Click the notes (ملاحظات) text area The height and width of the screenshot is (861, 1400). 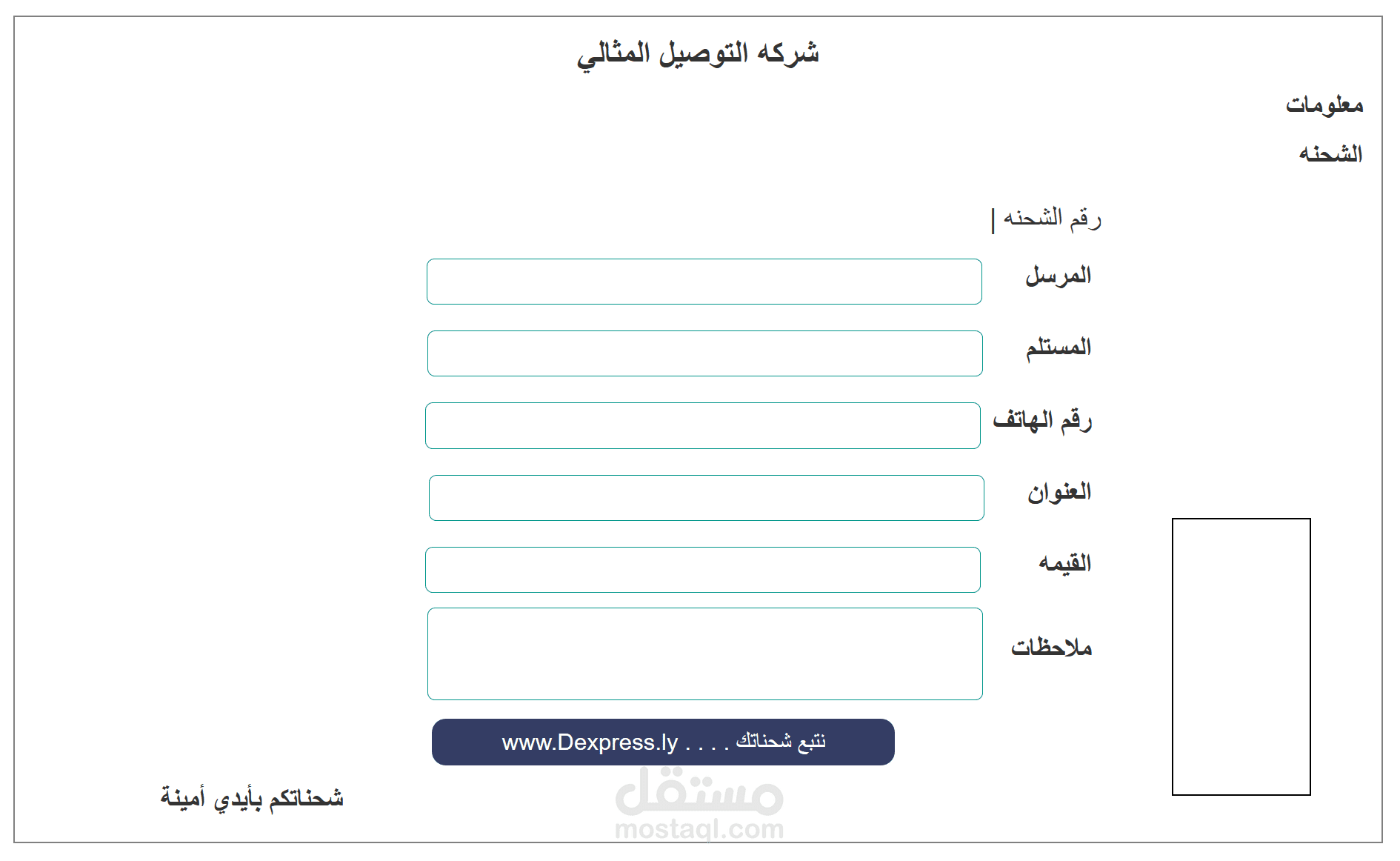point(704,654)
